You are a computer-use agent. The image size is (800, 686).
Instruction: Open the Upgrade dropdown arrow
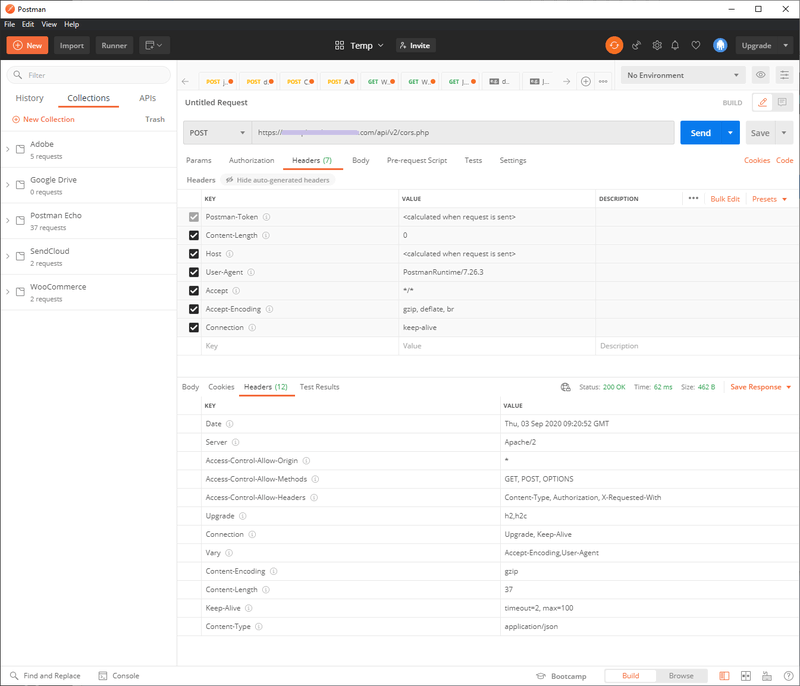click(x=786, y=45)
